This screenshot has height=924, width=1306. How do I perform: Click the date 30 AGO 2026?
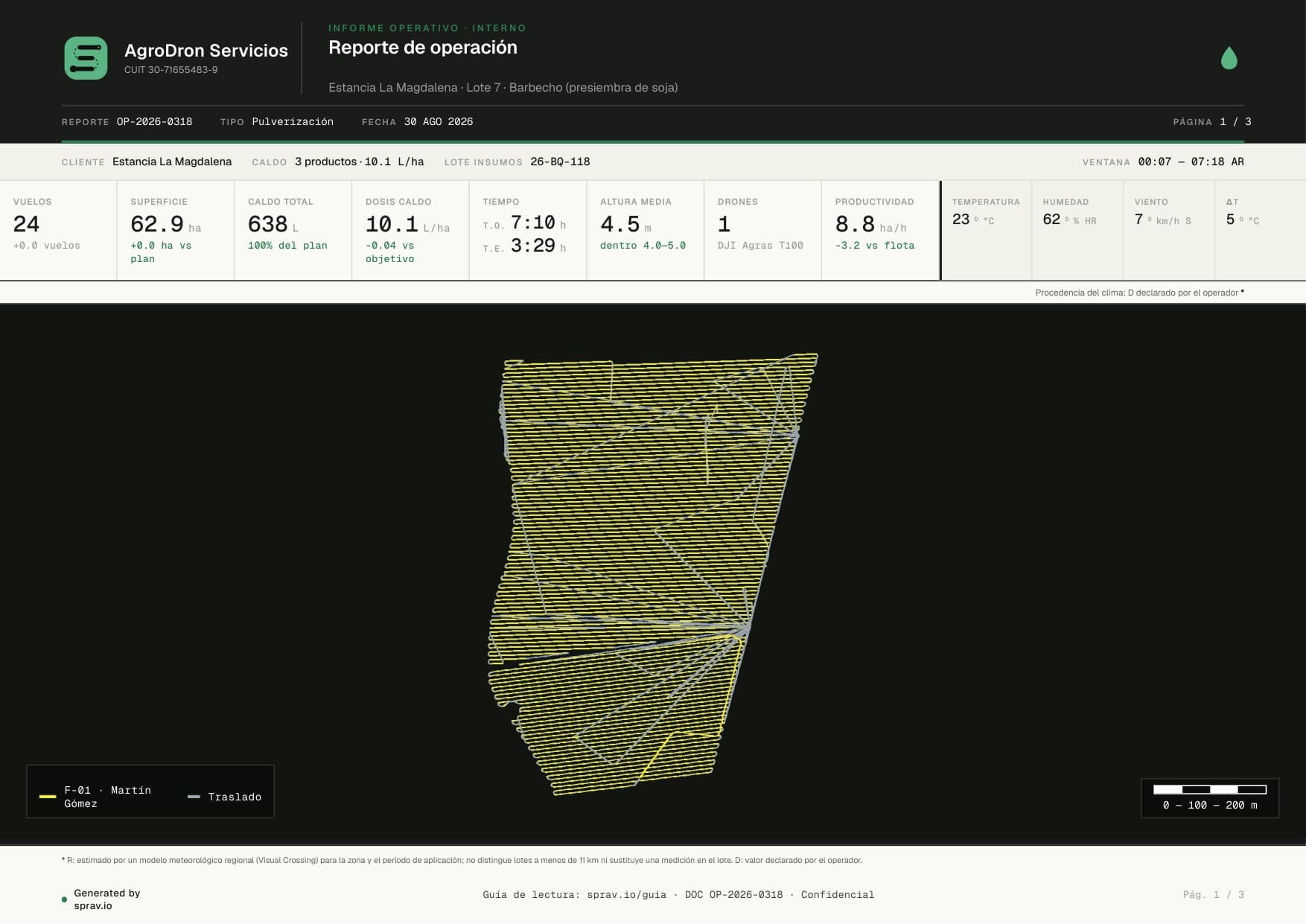(x=439, y=121)
